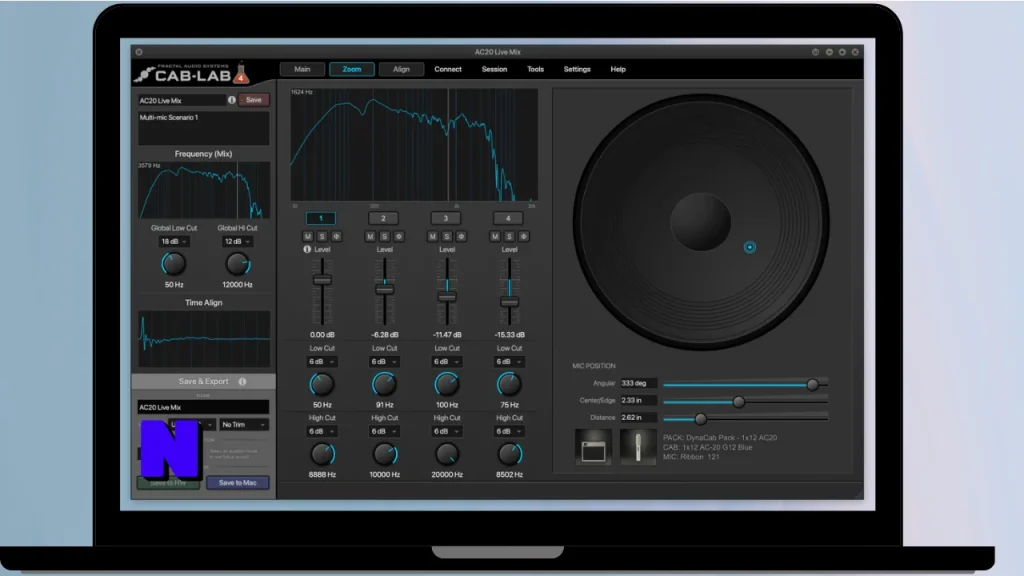Open channel 4 High Cut slope dropdown
The width and height of the screenshot is (1024, 576).
(x=509, y=432)
